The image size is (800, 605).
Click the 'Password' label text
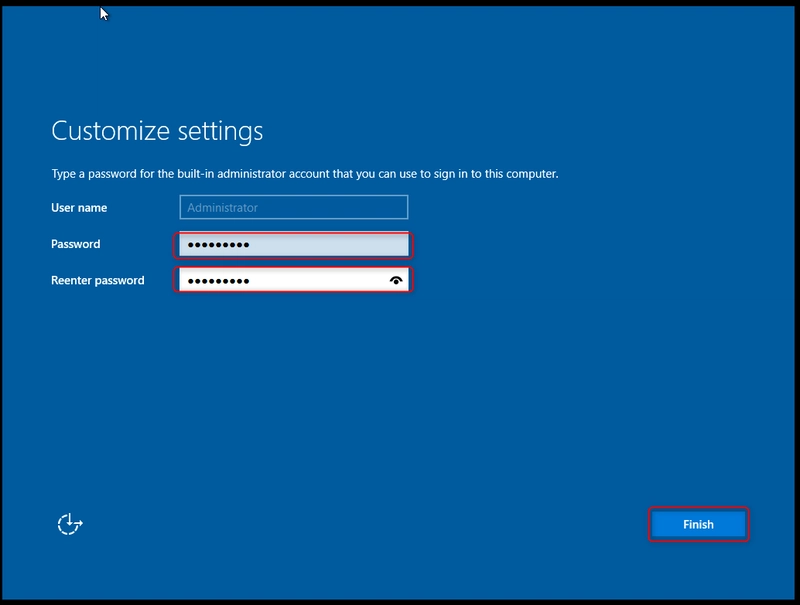pyautogui.click(x=76, y=244)
